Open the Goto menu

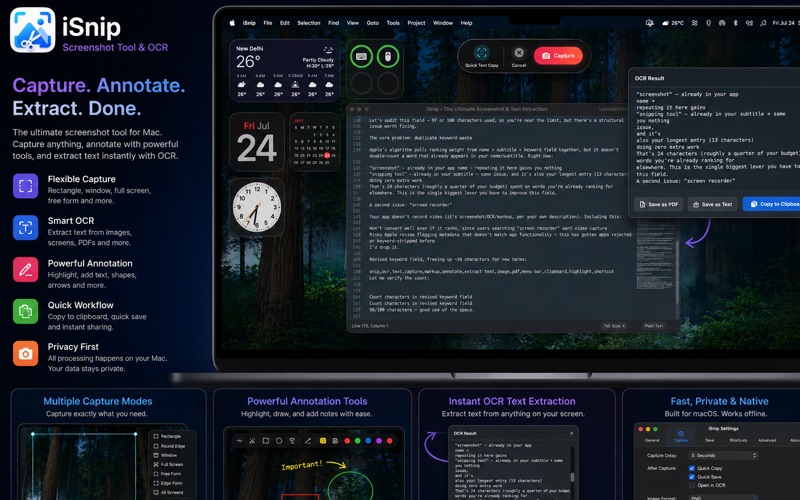point(373,23)
